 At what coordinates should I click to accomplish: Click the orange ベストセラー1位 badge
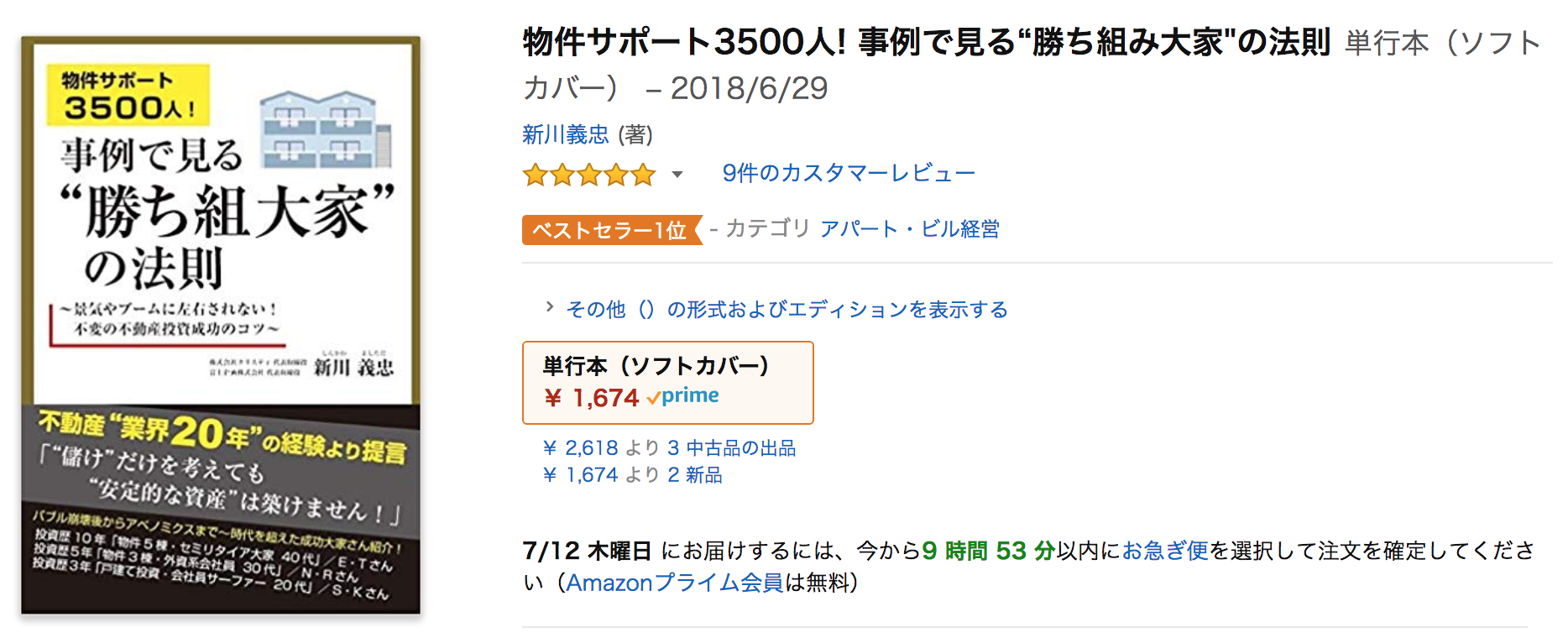(611, 230)
